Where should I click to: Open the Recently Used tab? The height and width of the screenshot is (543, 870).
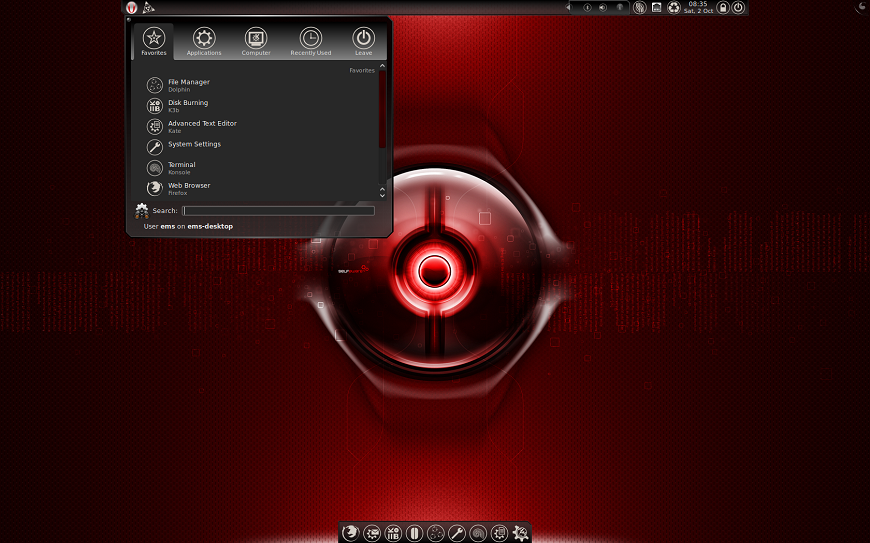pos(310,42)
